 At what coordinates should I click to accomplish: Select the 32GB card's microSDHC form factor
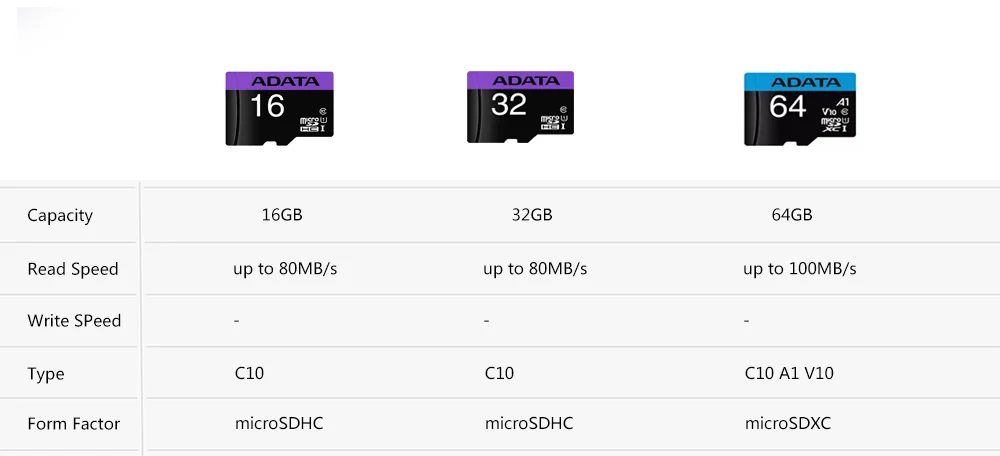coord(529,424)
